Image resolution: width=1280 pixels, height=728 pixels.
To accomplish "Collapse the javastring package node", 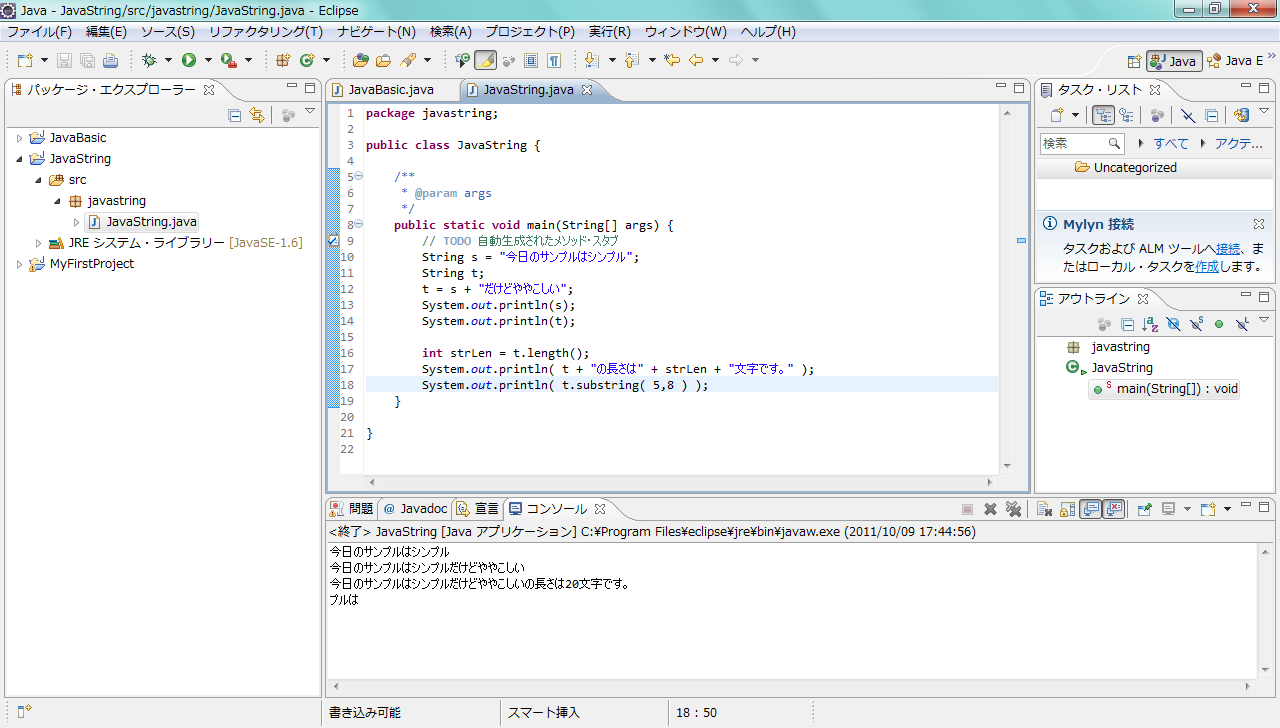I will [58, 201].
